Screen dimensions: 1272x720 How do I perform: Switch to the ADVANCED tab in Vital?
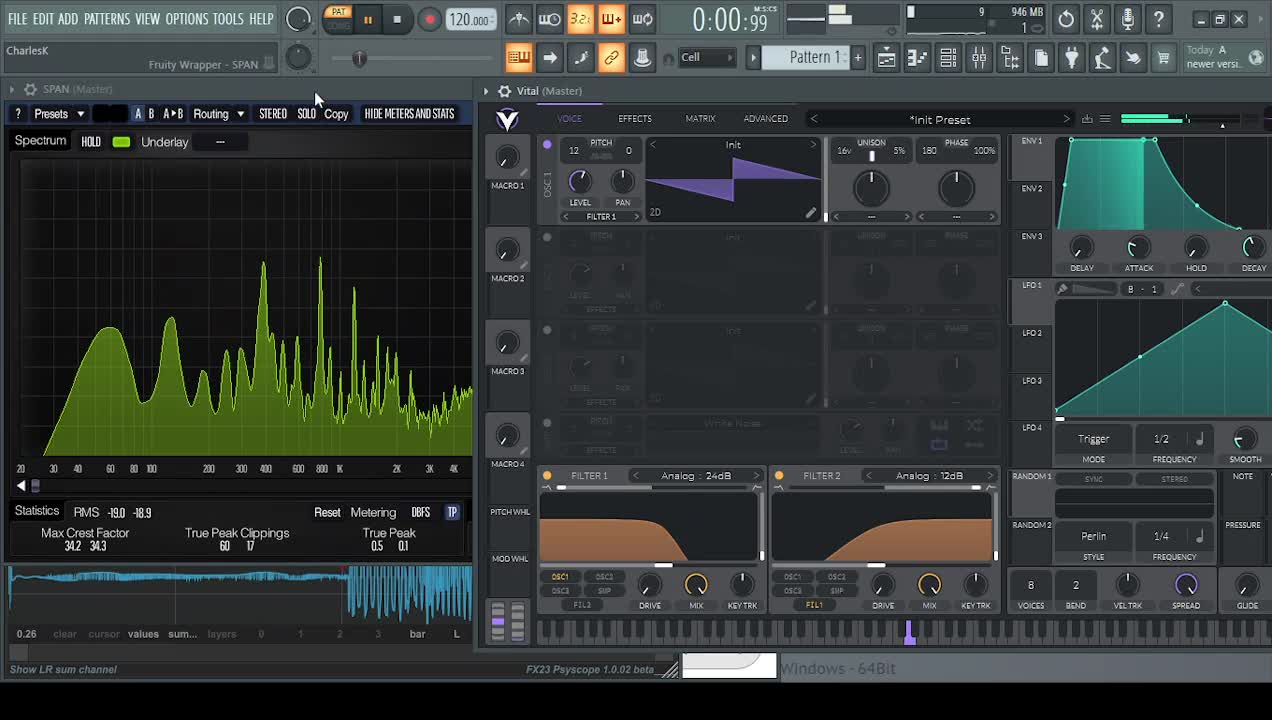(765, 119)
